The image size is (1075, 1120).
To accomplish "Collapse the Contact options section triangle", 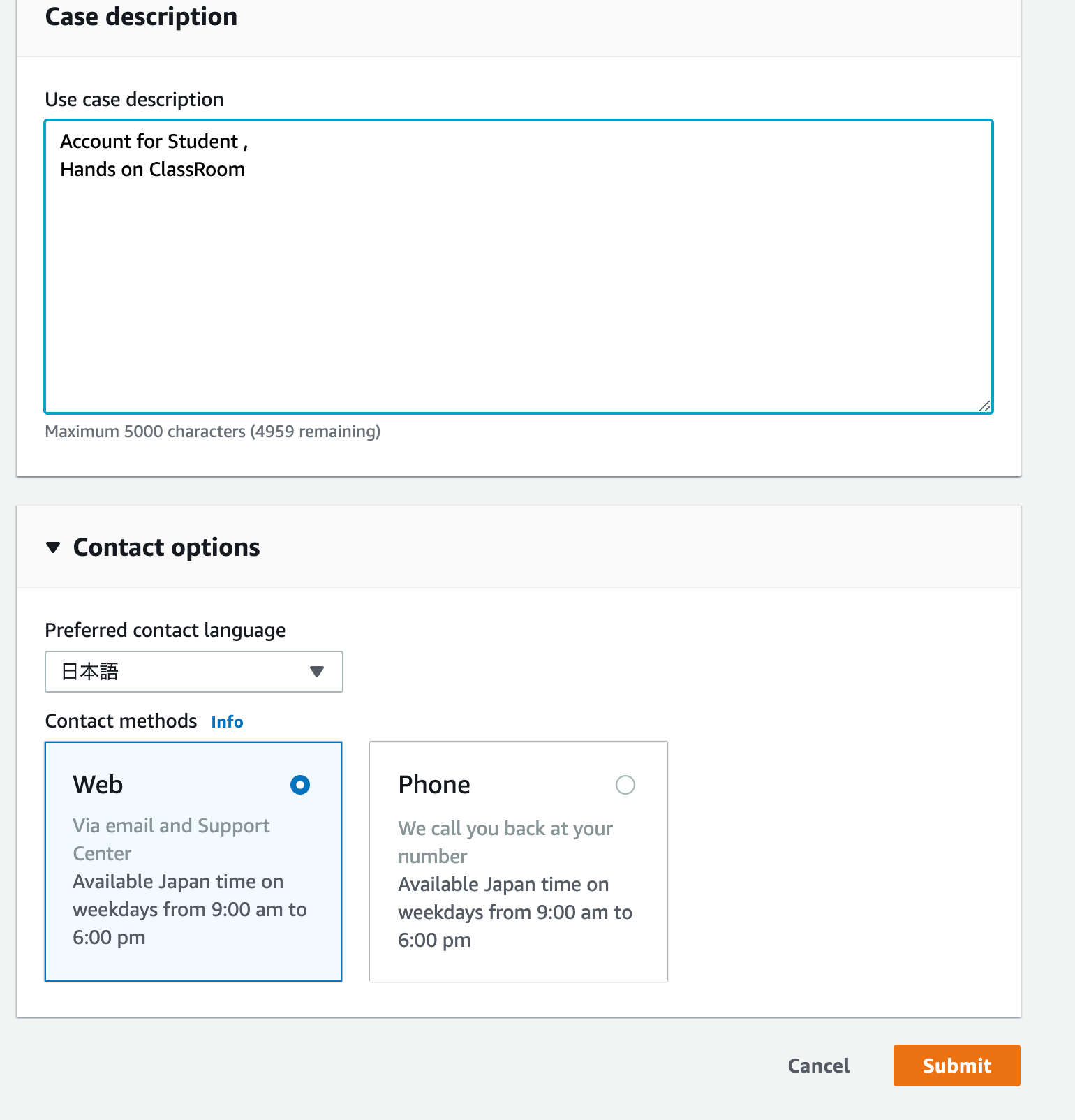I will [53, 547].
